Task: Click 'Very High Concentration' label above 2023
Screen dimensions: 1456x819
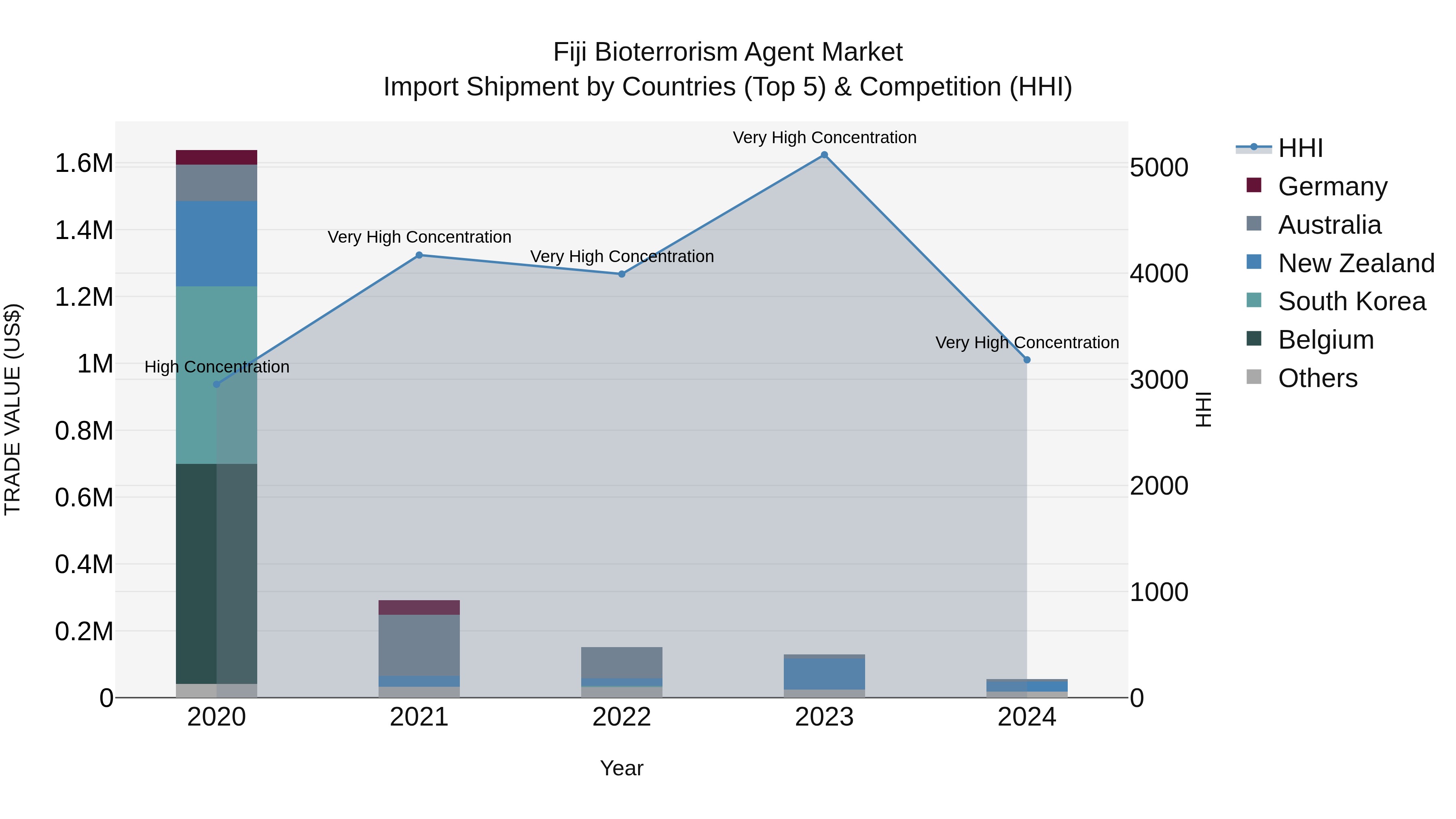Action: 825,138
